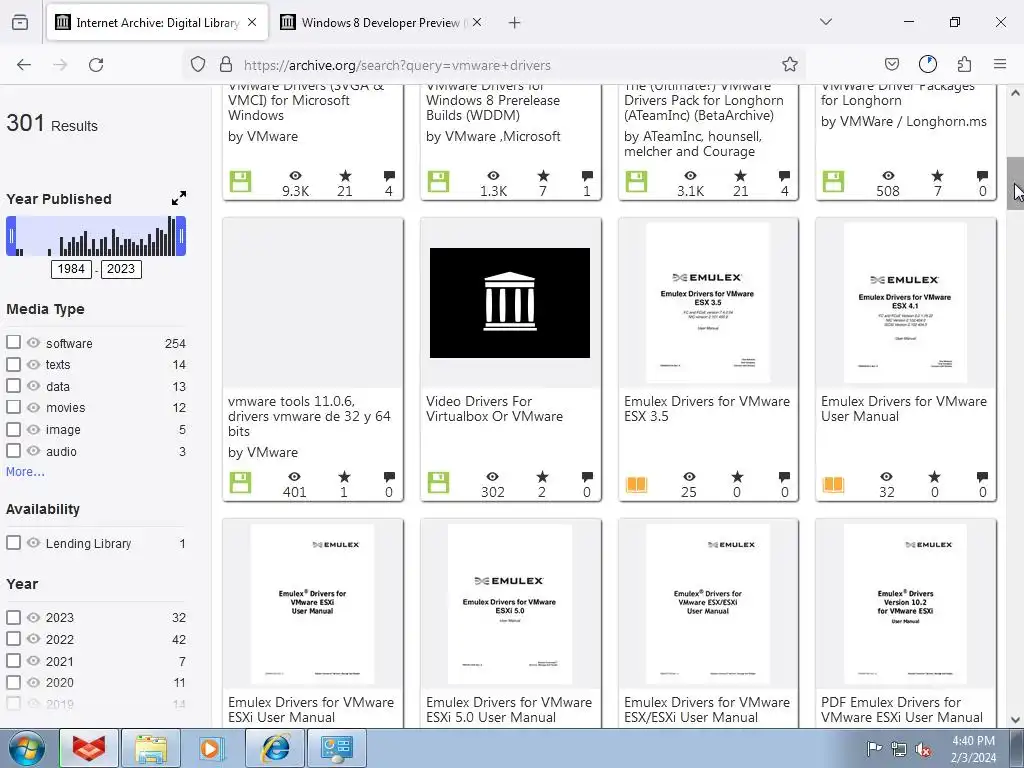Click the right handle of year range slider
Screen dimensions: 1024x768
click(x=182, y=236)
